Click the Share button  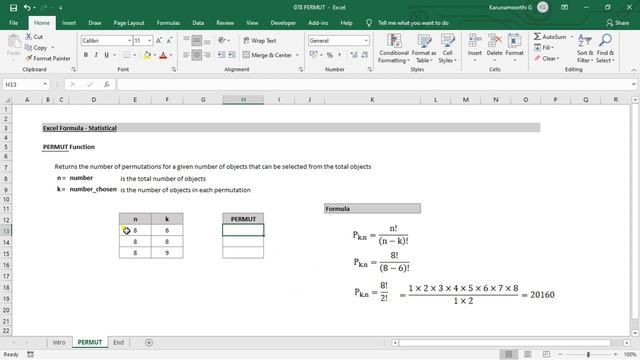[x=617, y=23]
